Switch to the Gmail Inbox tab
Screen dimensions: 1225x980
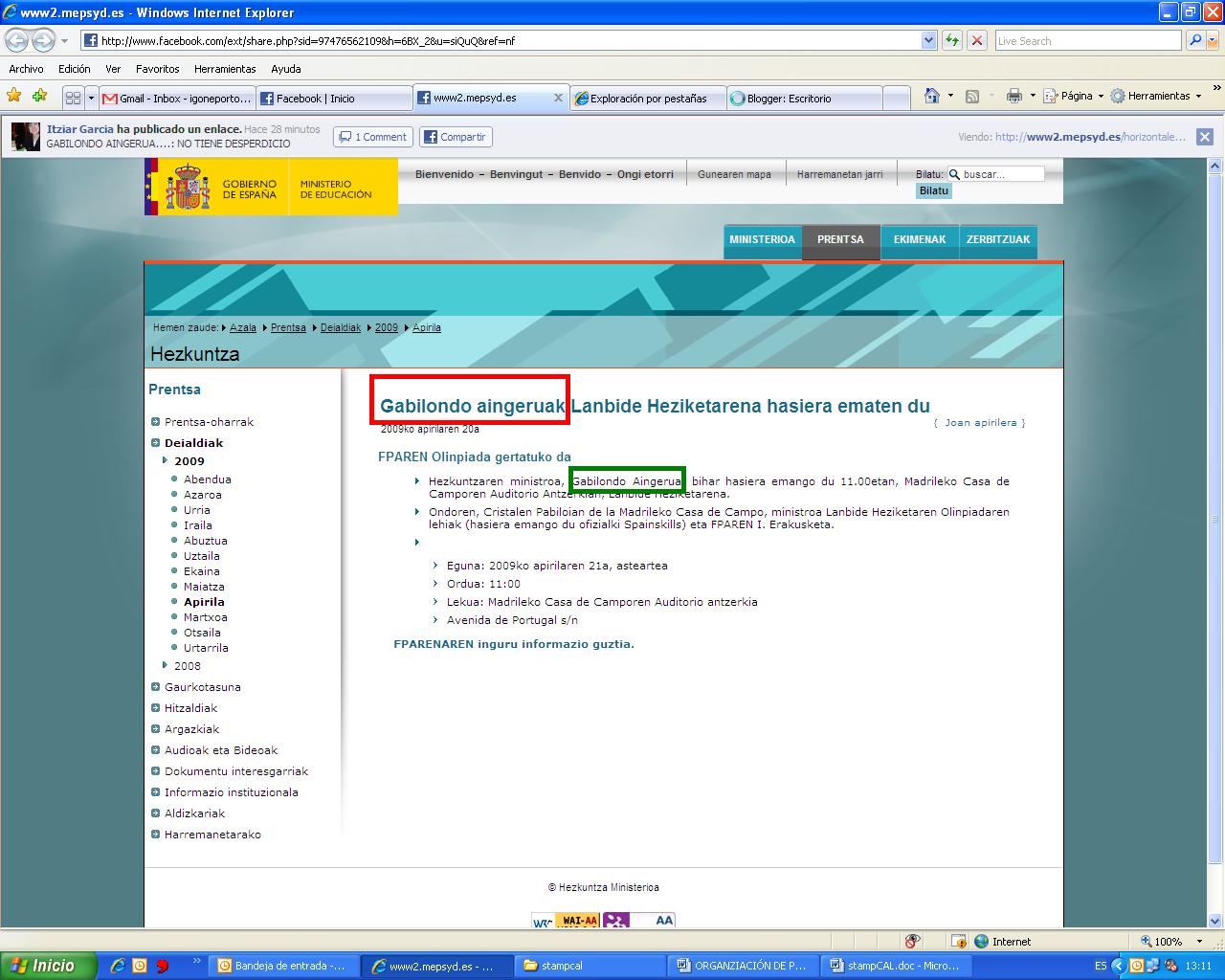click(x=177, y=99)
